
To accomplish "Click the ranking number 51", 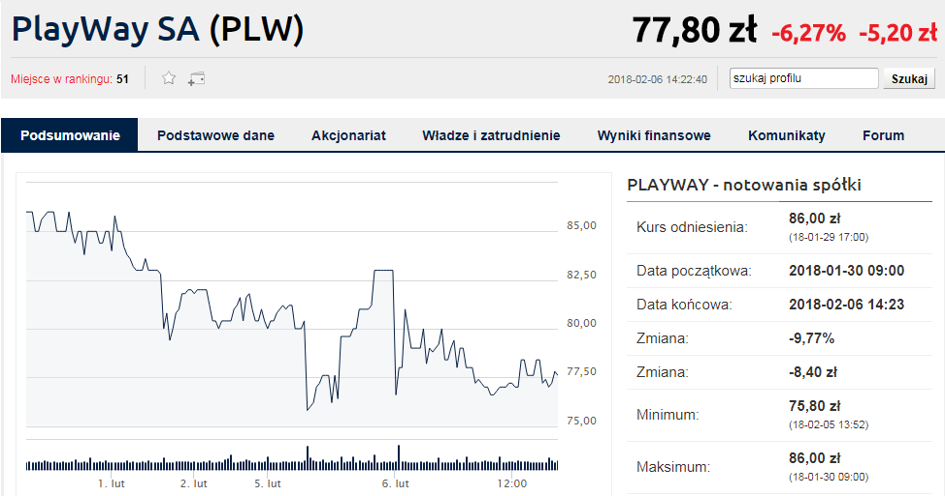I will [122, 79].
